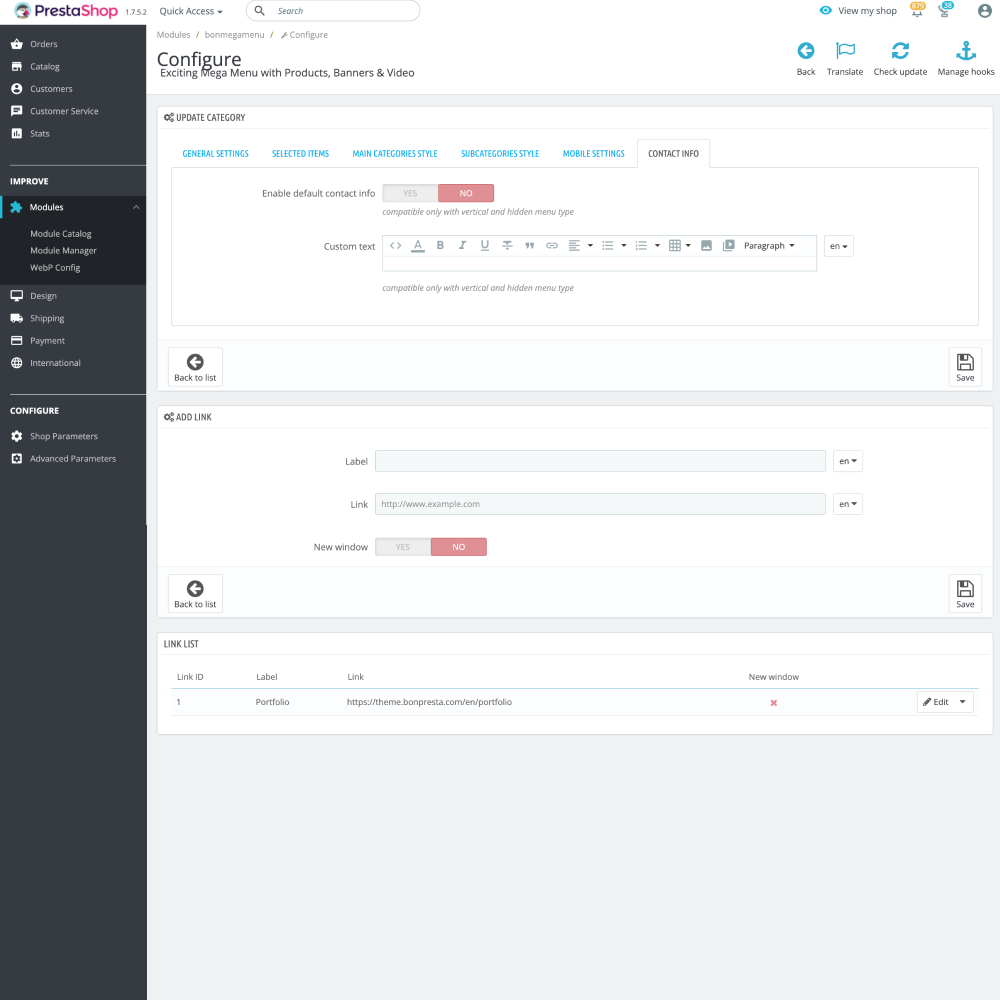Enable default contact info by clicking YES
This screenshot has width=1000, height=1000.
tap(409, 192)
